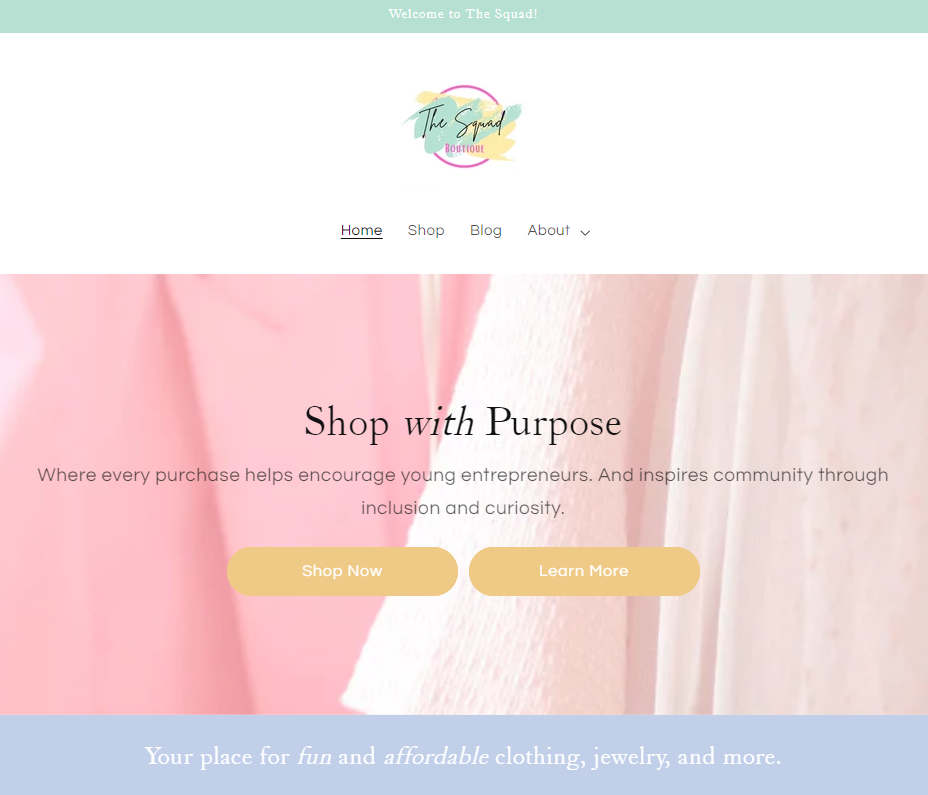Click the italic word fun in tagline
The width and height of the screenshot is (928, 795).
point(314,757)
